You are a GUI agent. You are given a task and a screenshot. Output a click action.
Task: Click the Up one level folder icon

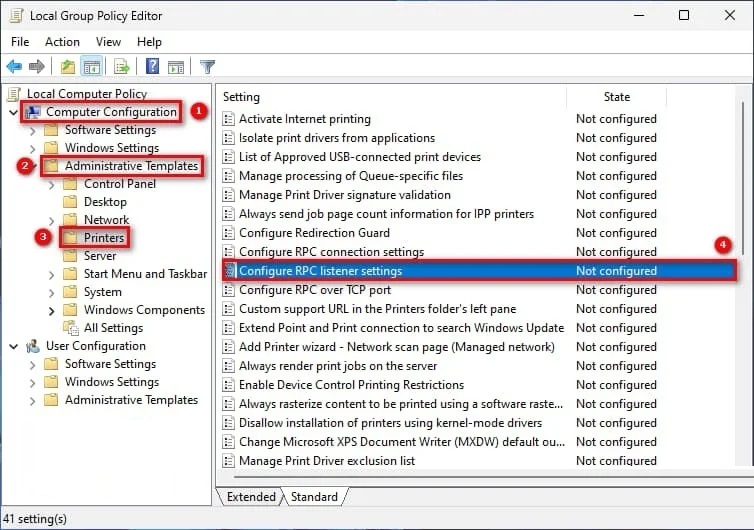click(67, 67)
